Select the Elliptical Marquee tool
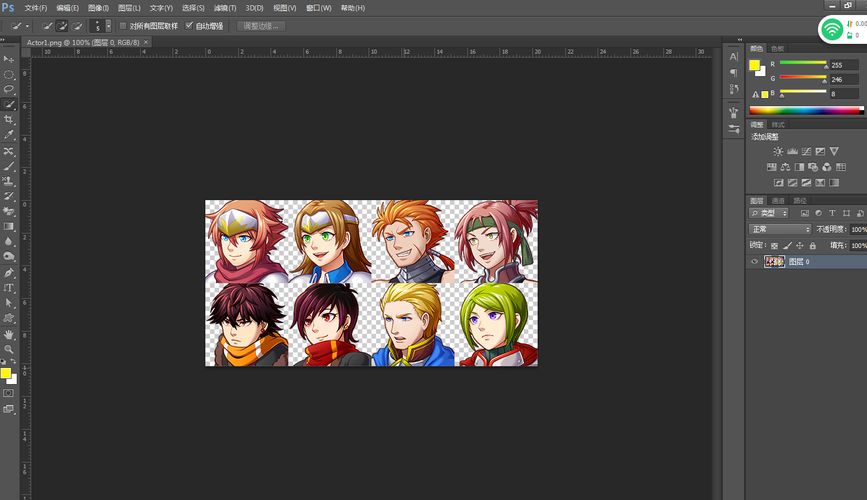The image size is (867, 500). tap(8, 74)
